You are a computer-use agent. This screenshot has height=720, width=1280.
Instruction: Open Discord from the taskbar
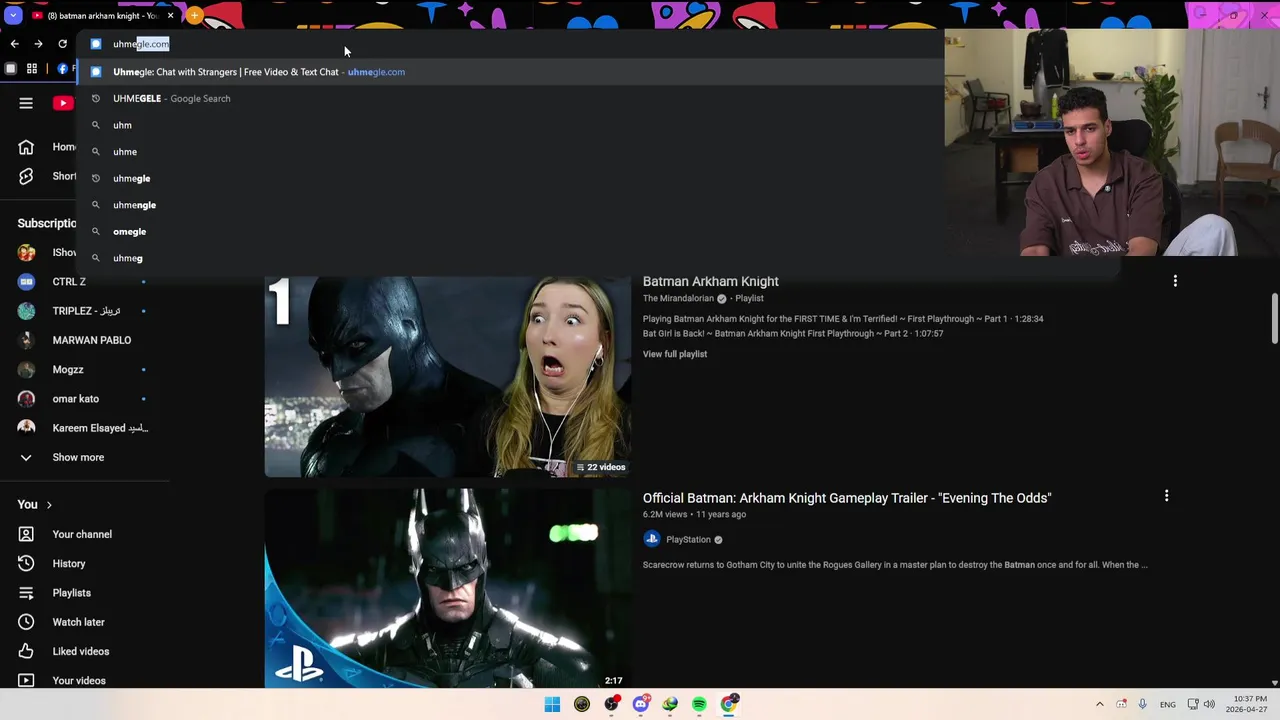(641, 705)
